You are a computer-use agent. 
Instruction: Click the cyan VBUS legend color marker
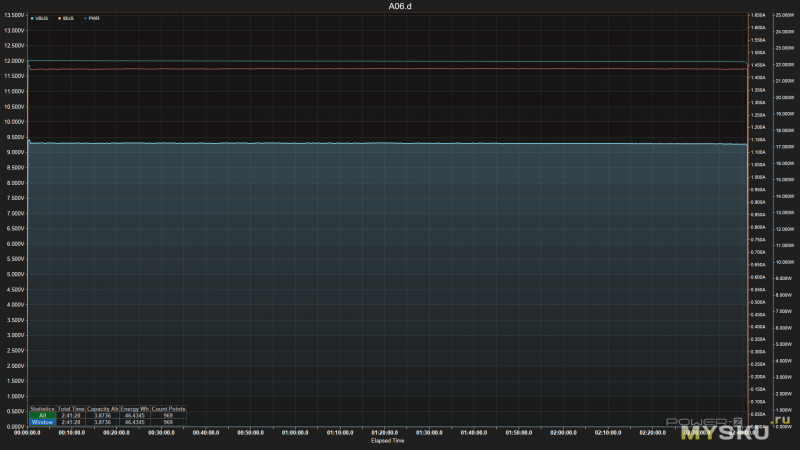pyautogui.click(x=32, y=18)
